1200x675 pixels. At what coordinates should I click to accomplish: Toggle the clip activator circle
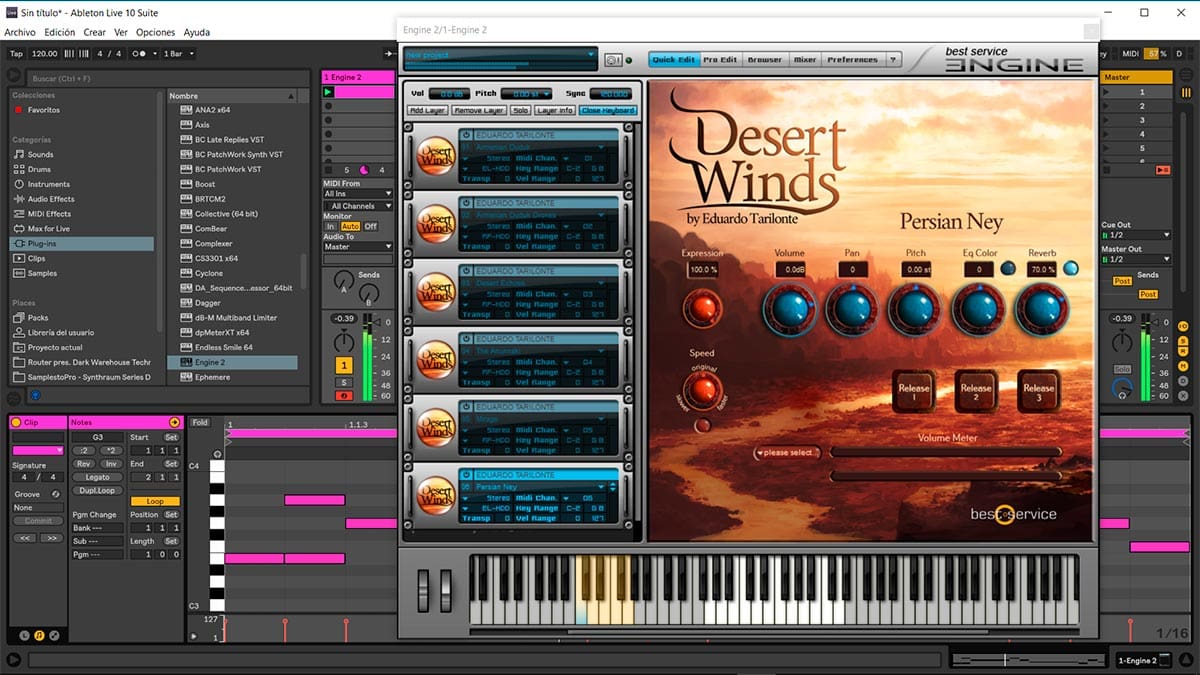click(x=16, y=423)
